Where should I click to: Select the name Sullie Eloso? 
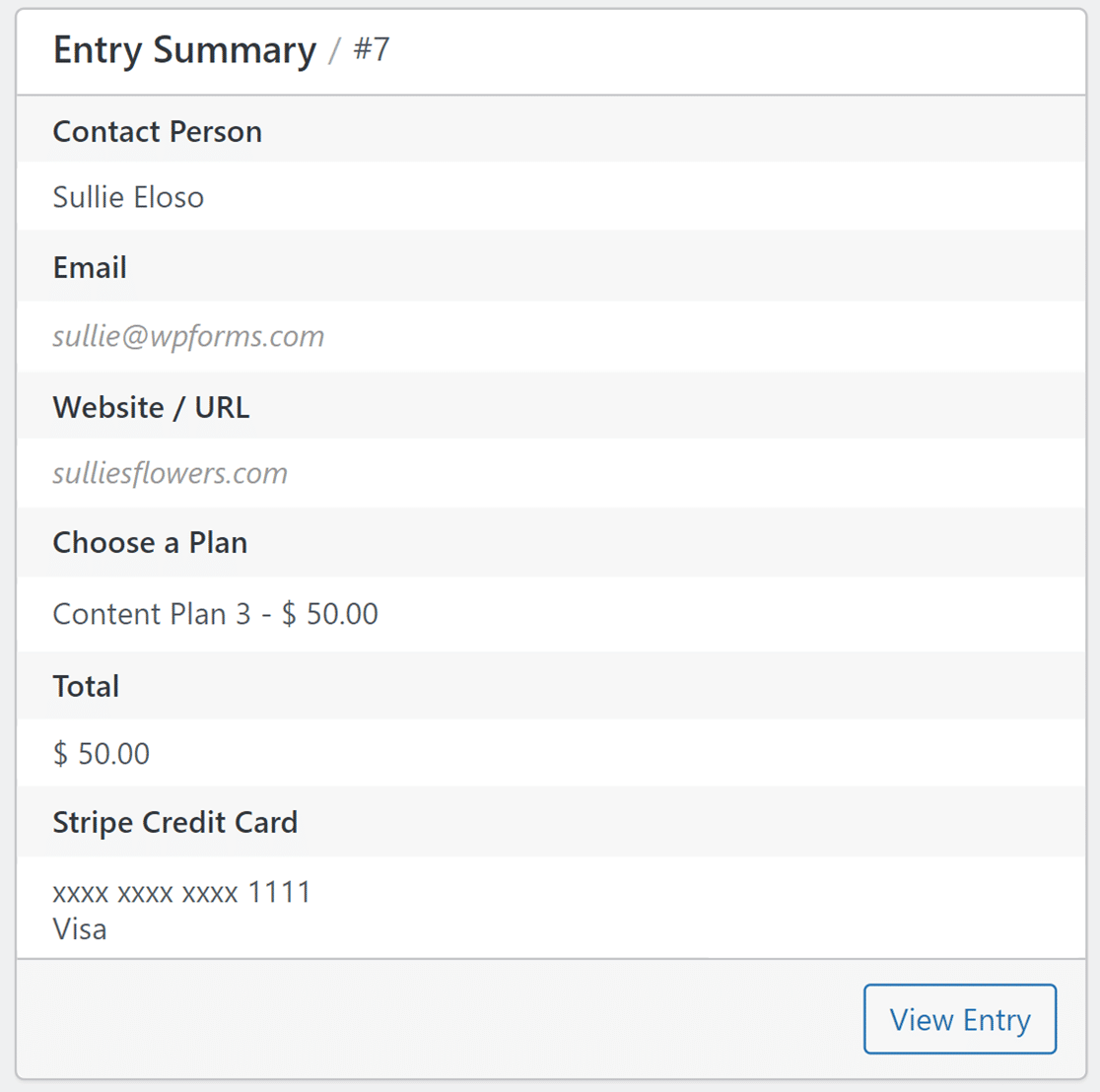tap(128, 197)
